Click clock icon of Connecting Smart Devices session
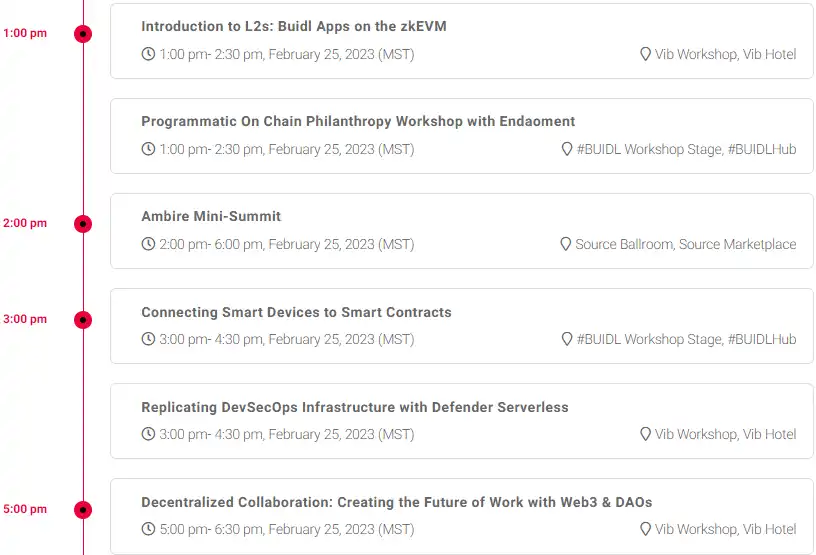816x555 pixels. [x=148, y=339]
